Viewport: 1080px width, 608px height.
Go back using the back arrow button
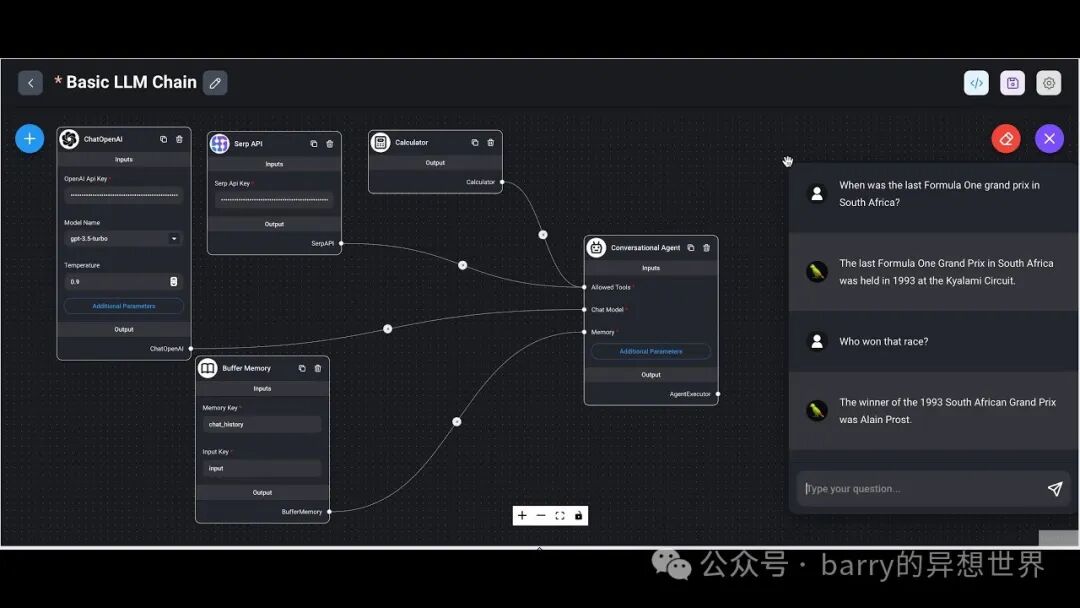[x=30, y=83]
